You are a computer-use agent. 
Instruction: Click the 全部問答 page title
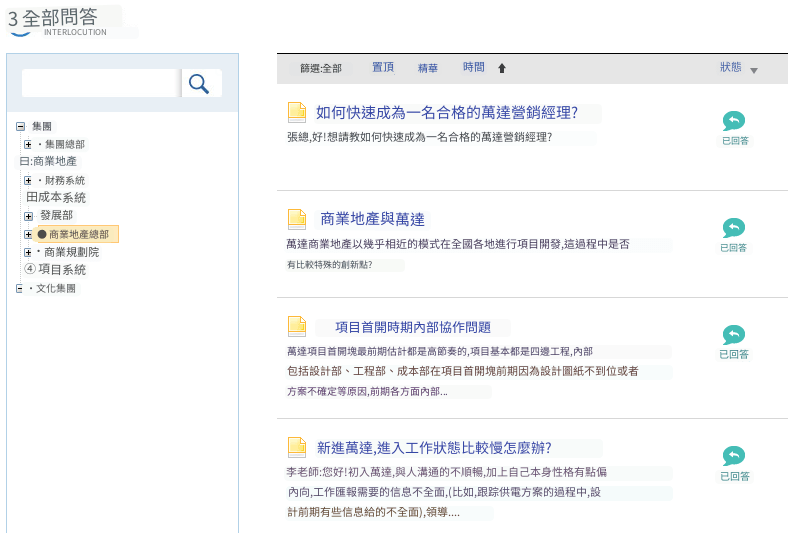pyautogui.click(x=59, y=18)
